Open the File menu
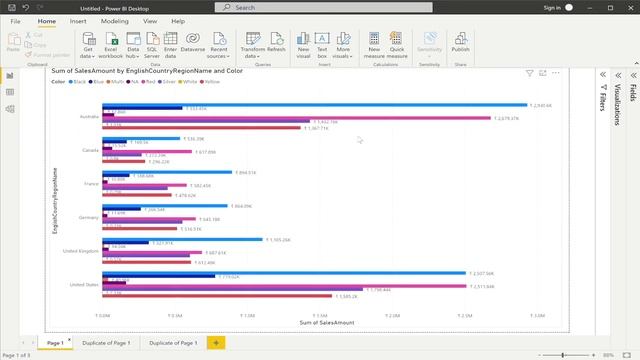The image size is (640, 360). coord(16,21)
